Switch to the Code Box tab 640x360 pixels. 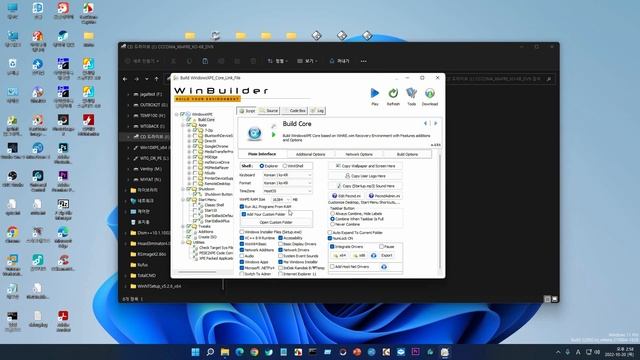pyautogui.click(x=294, y=111)
